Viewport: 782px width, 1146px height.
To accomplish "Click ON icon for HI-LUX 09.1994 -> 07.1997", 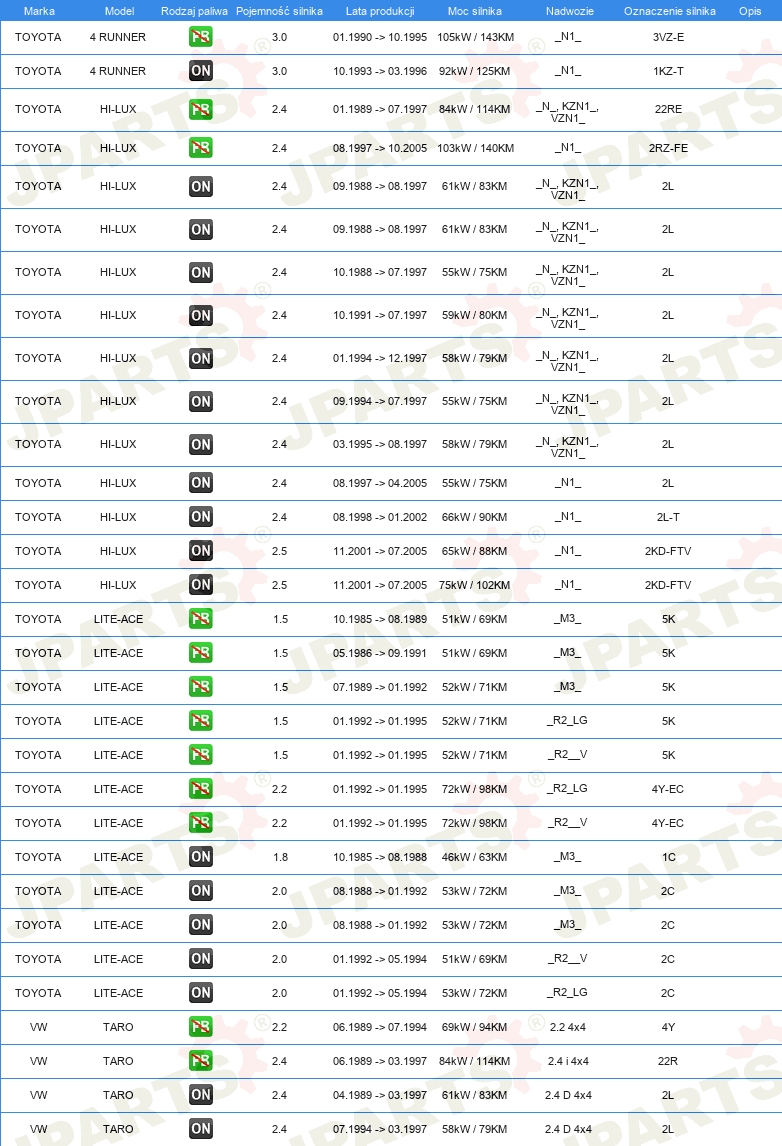I will click(x=200, y=401).
